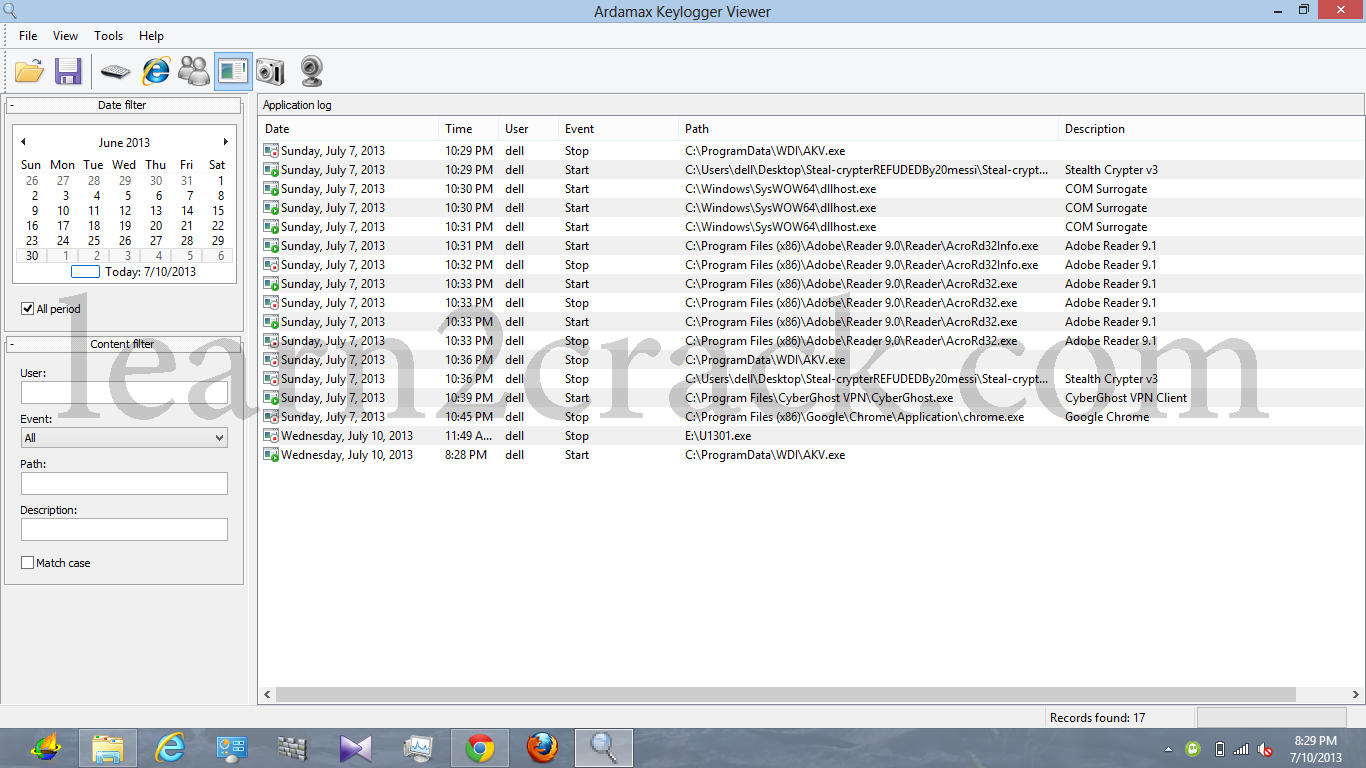This screenshot has height=768, width=1366.
Task: Open Internet Explorer from the taskbar
Action: (x=171, y=748)
